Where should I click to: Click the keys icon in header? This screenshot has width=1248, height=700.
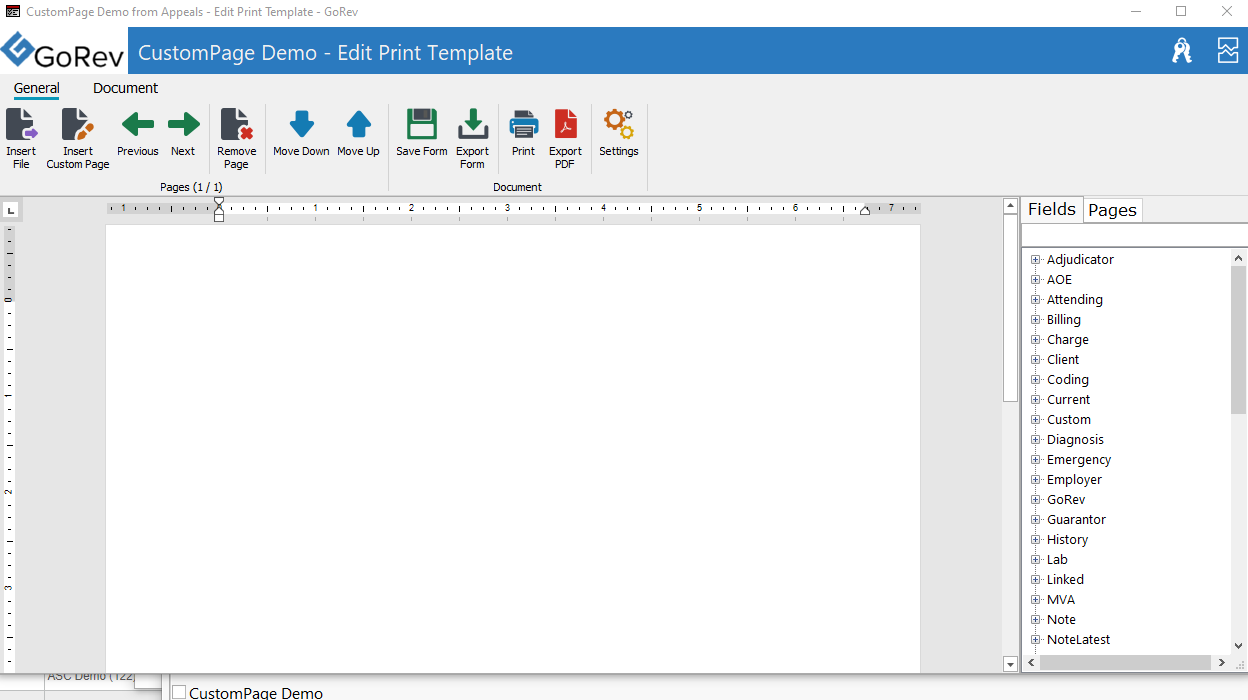[1182, 51]
